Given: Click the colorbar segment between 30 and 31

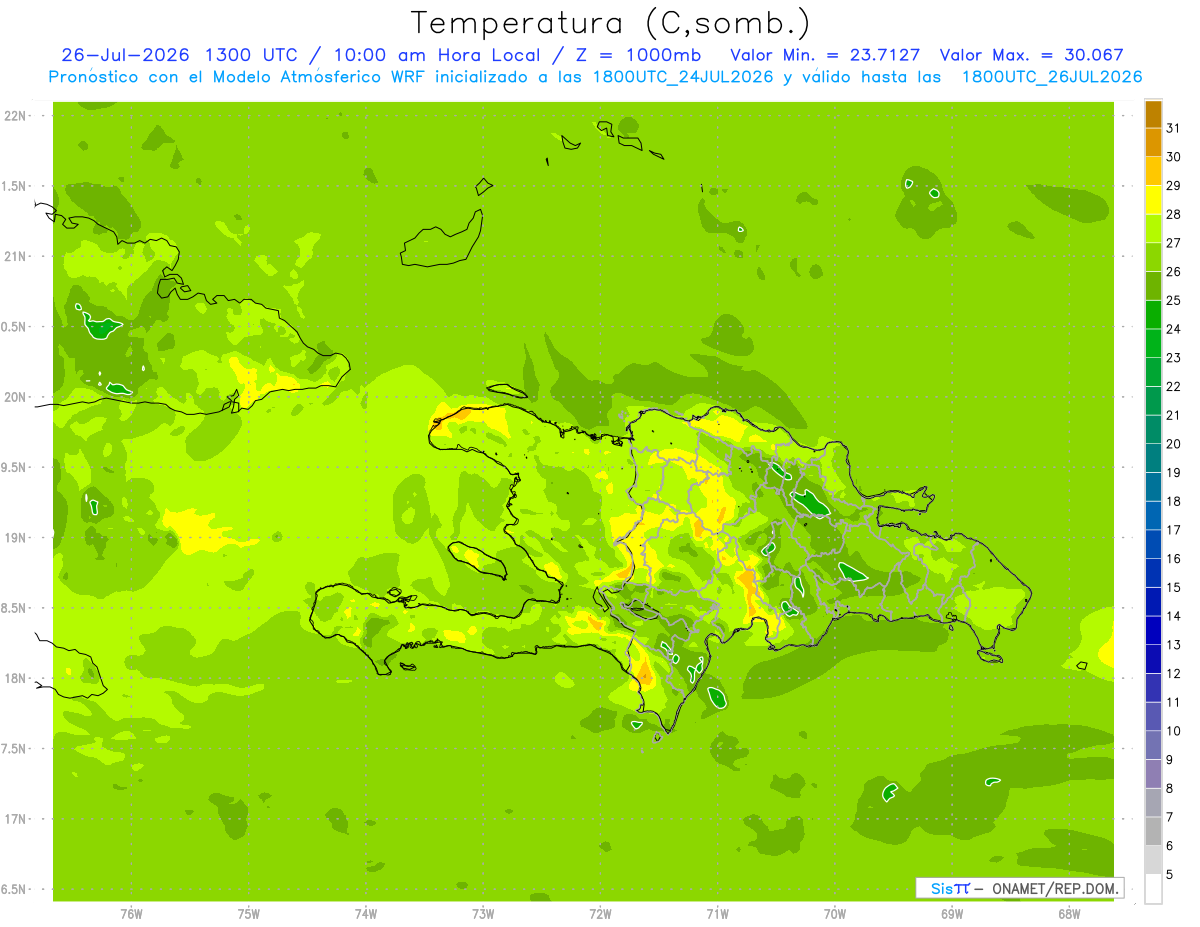Looking at the screenshot, I should pos(1153,142).
